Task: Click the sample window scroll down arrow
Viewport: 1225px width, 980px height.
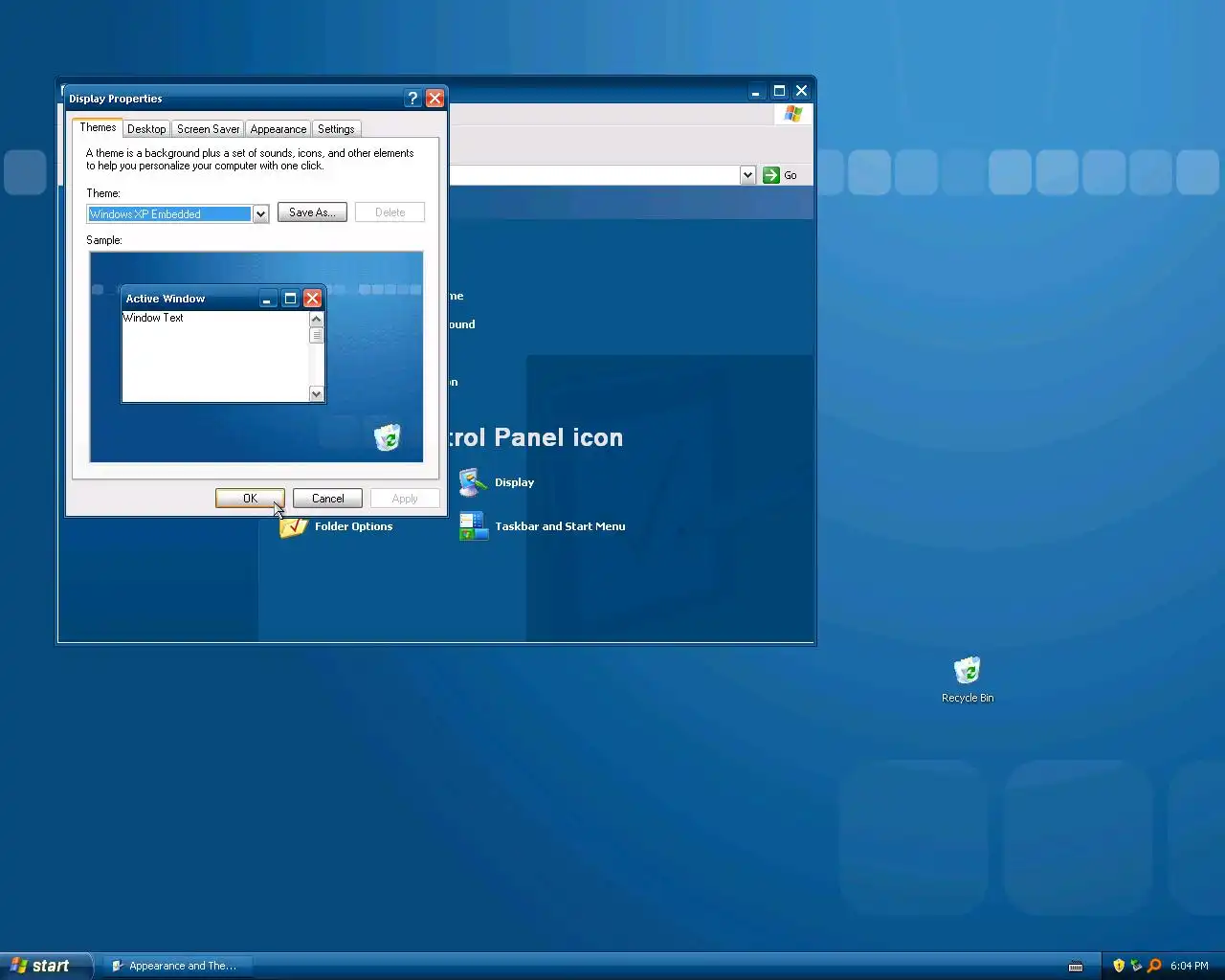Action: coord(316,393)
